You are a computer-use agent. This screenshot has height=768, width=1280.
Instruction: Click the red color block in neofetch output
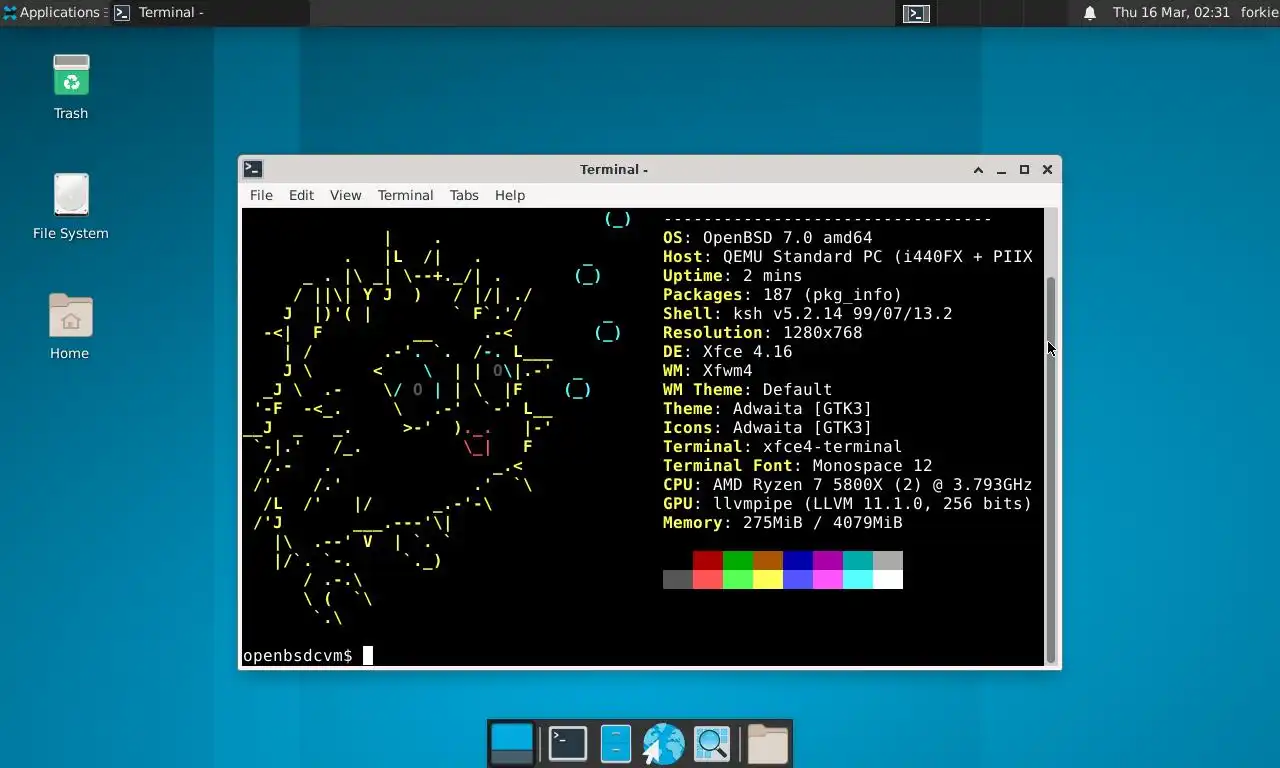[x=708, y=560]
